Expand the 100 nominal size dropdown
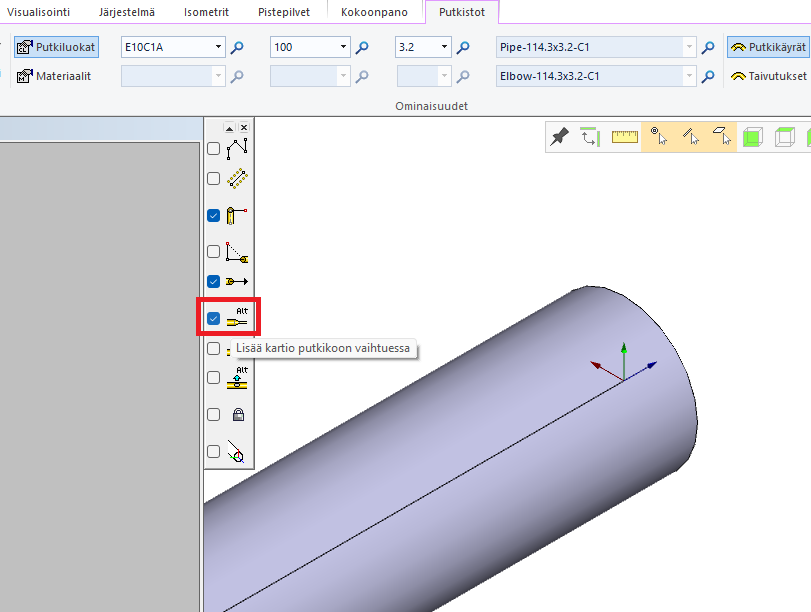The width and height of the screenshot is (811, 612). [343, 47]
